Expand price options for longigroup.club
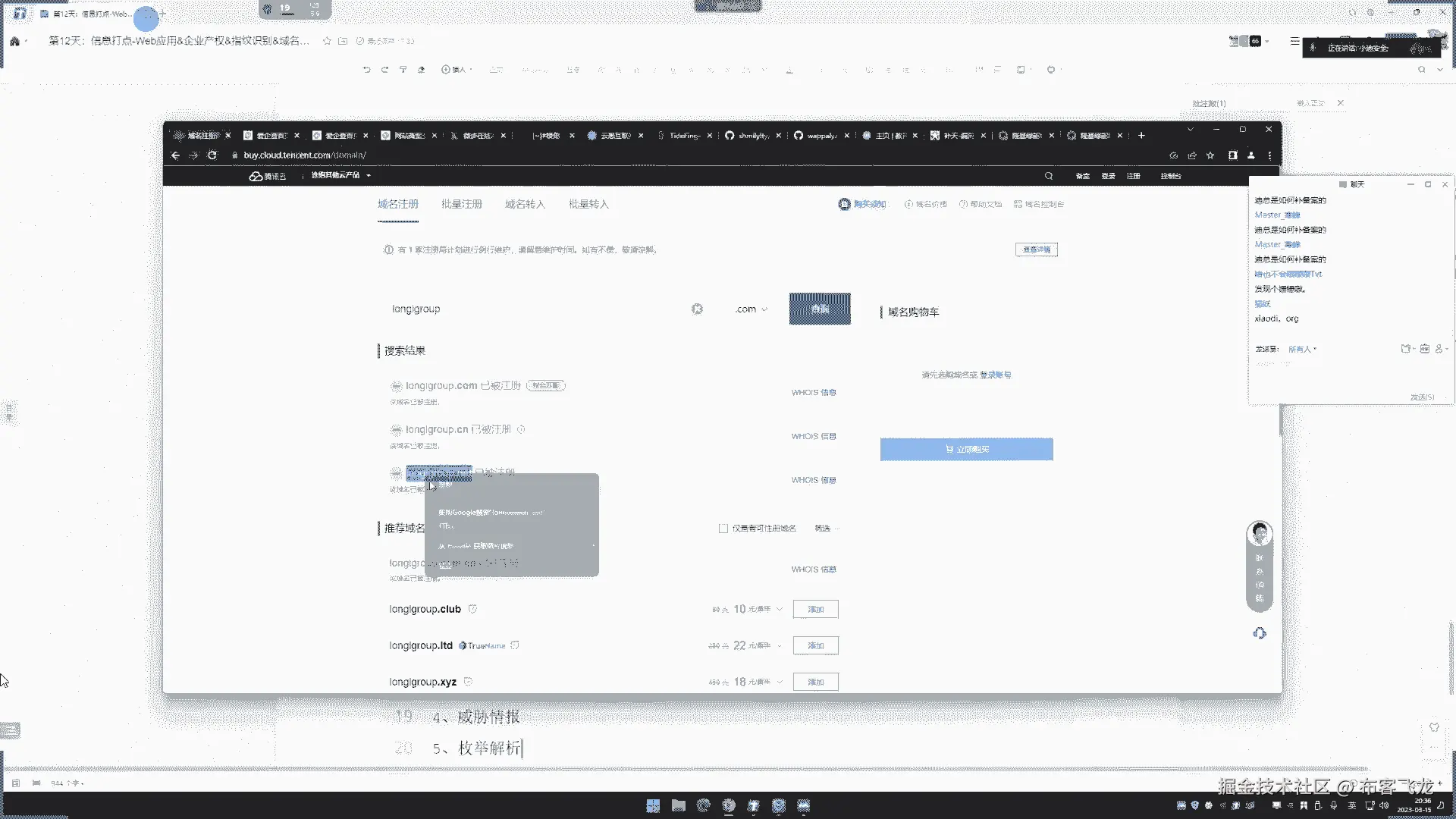The height and width of the screenshot is (819, 1456). click(x=780, y=610)
